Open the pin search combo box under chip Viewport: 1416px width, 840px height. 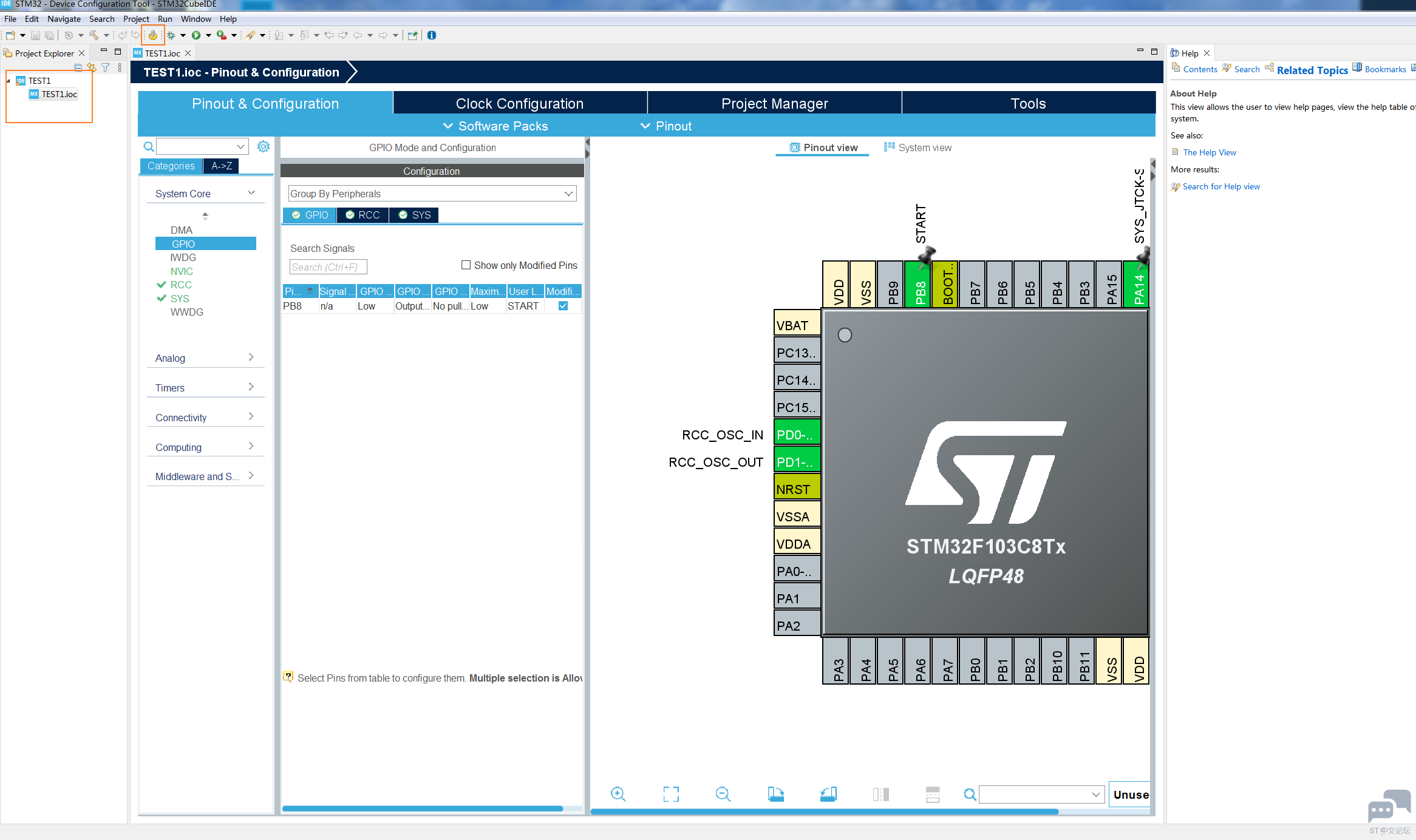[1041, 794]
